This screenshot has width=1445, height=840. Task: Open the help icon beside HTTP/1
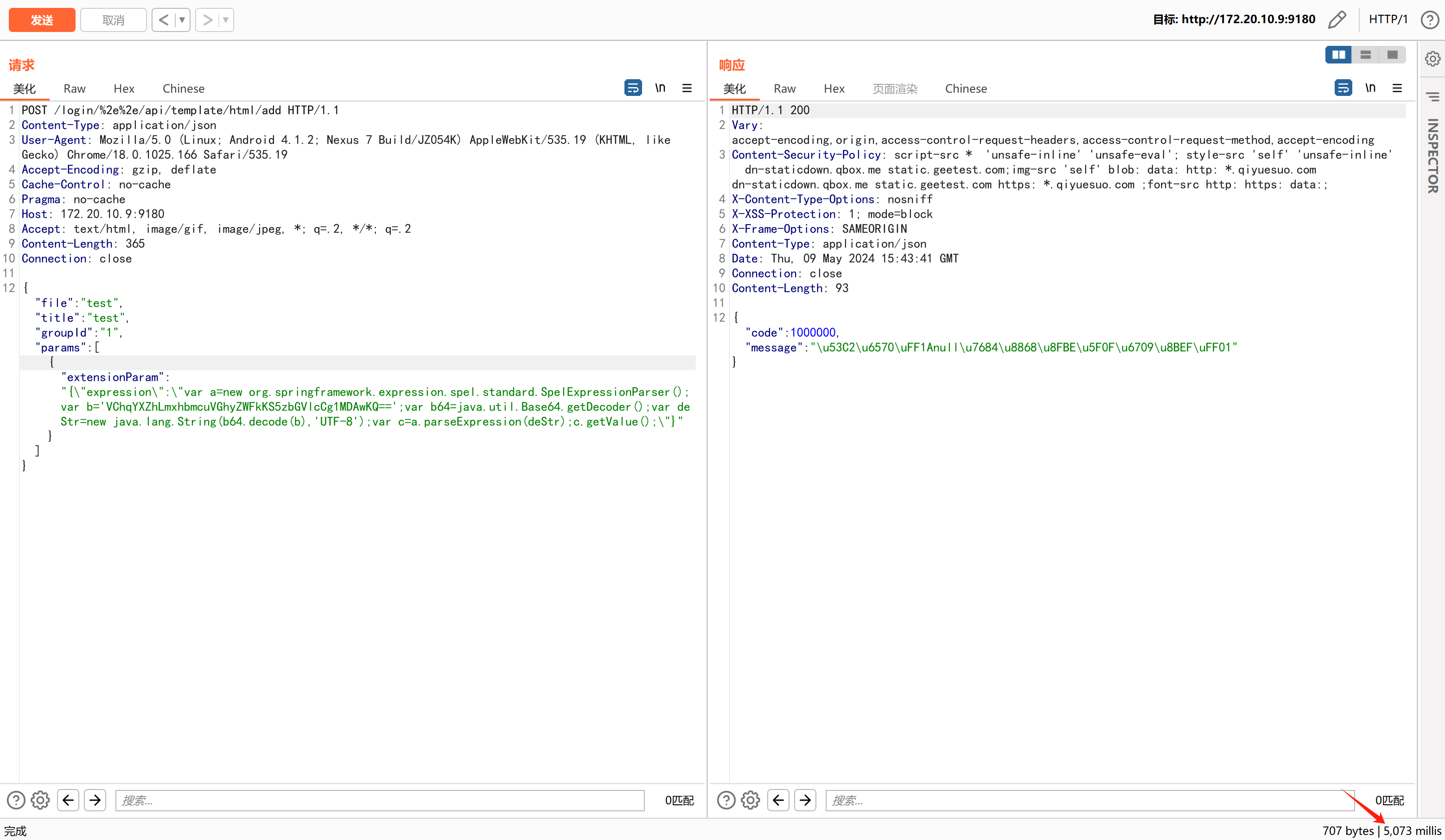tap(1430, 19)
